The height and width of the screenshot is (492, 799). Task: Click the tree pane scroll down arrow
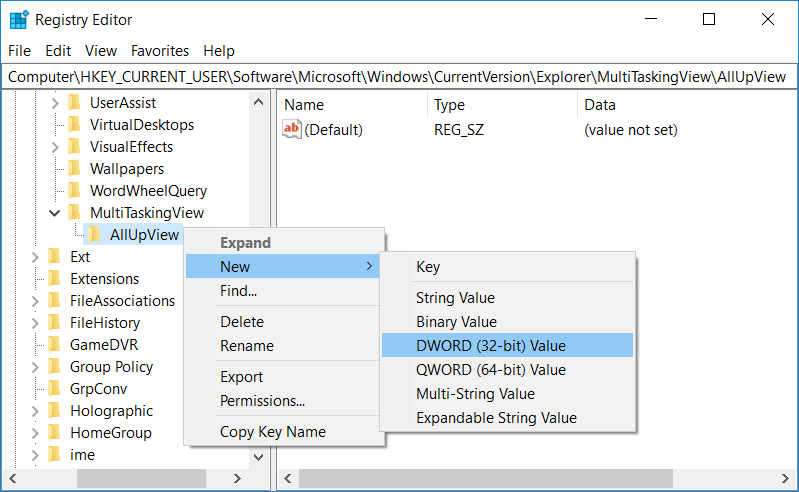[x=259, y=456]
